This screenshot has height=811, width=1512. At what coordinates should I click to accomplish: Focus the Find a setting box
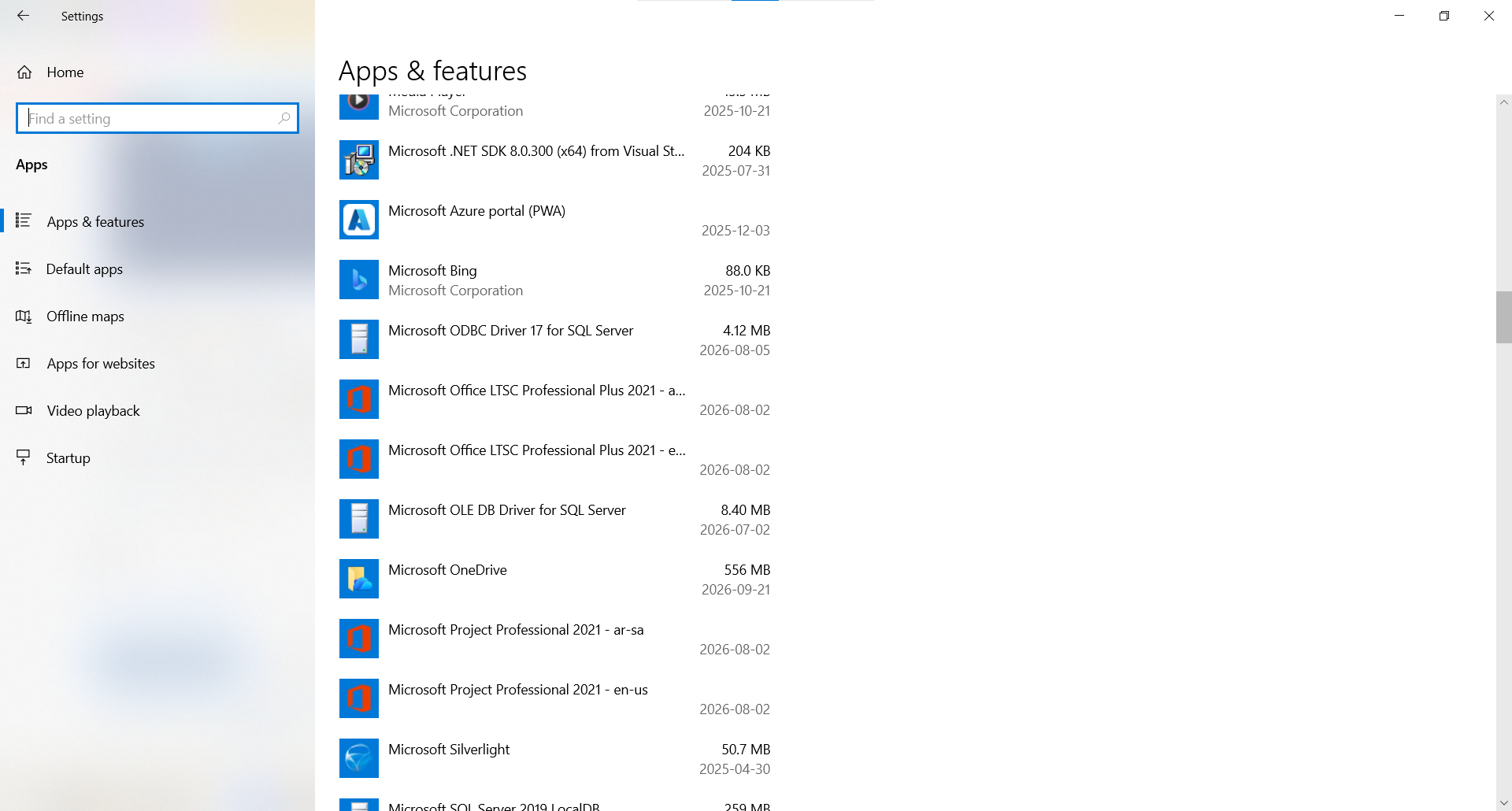[157, 118]
